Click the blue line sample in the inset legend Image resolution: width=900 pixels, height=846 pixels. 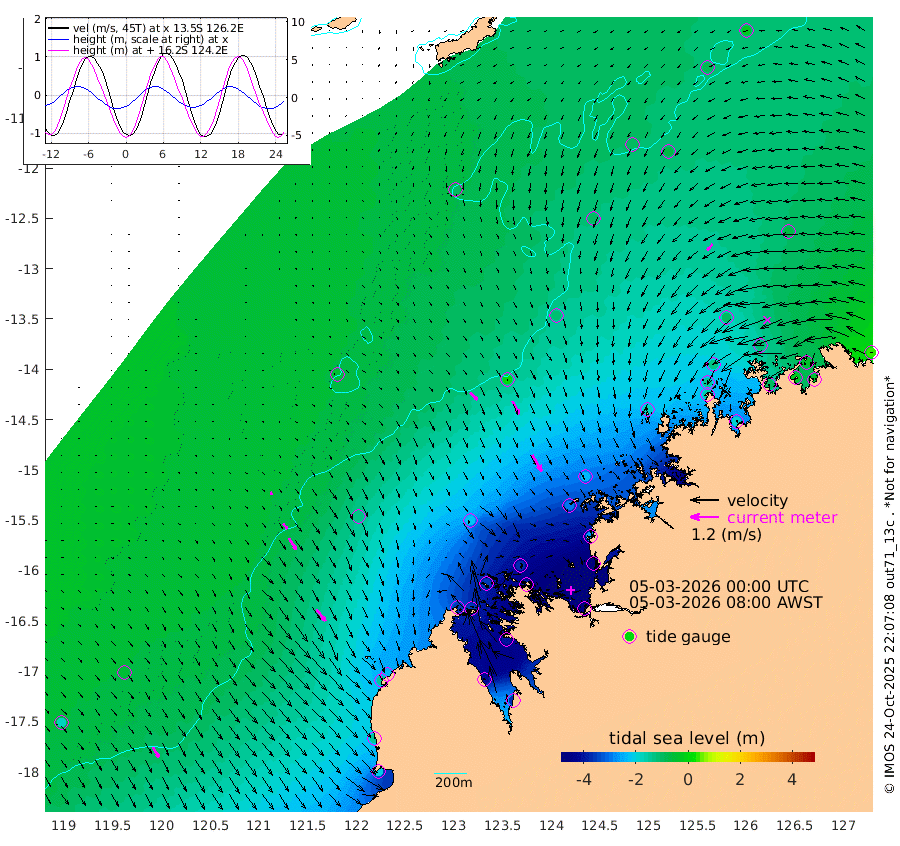point(59,39)
